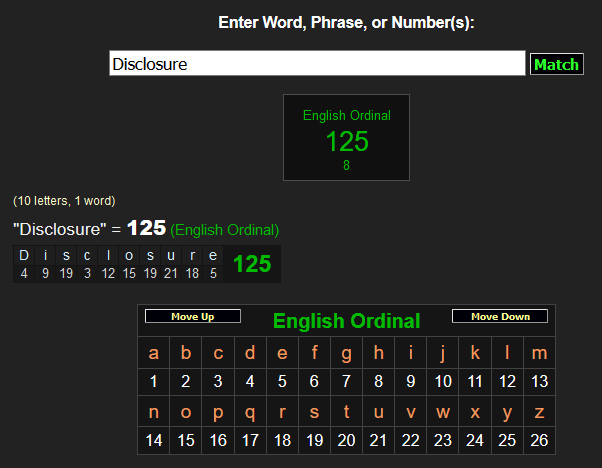Click the green Match button
The width and height of the screenshot is (602, 468).
(556, 64)
